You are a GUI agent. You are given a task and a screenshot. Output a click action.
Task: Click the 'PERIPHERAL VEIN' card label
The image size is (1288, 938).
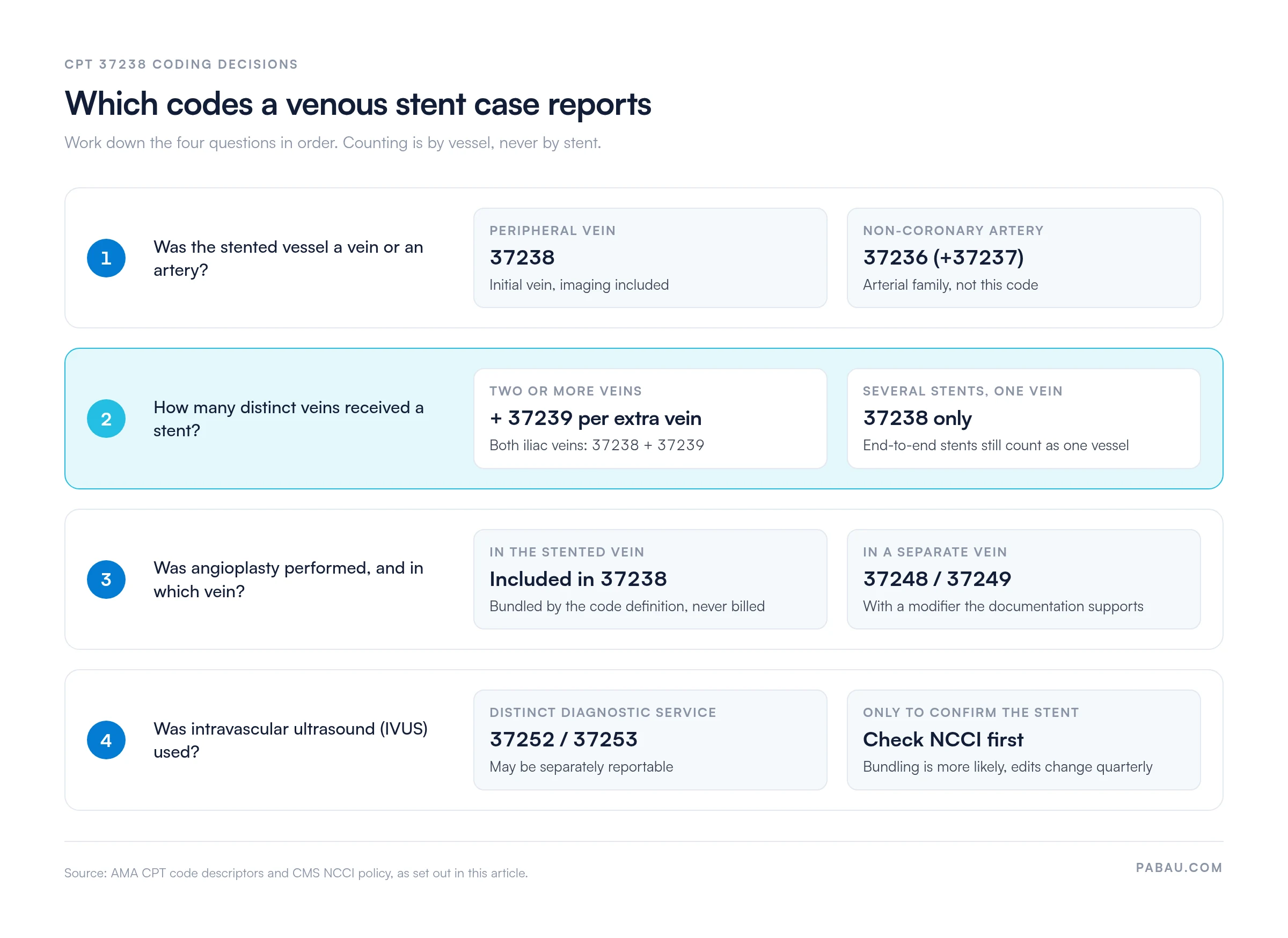553,231
